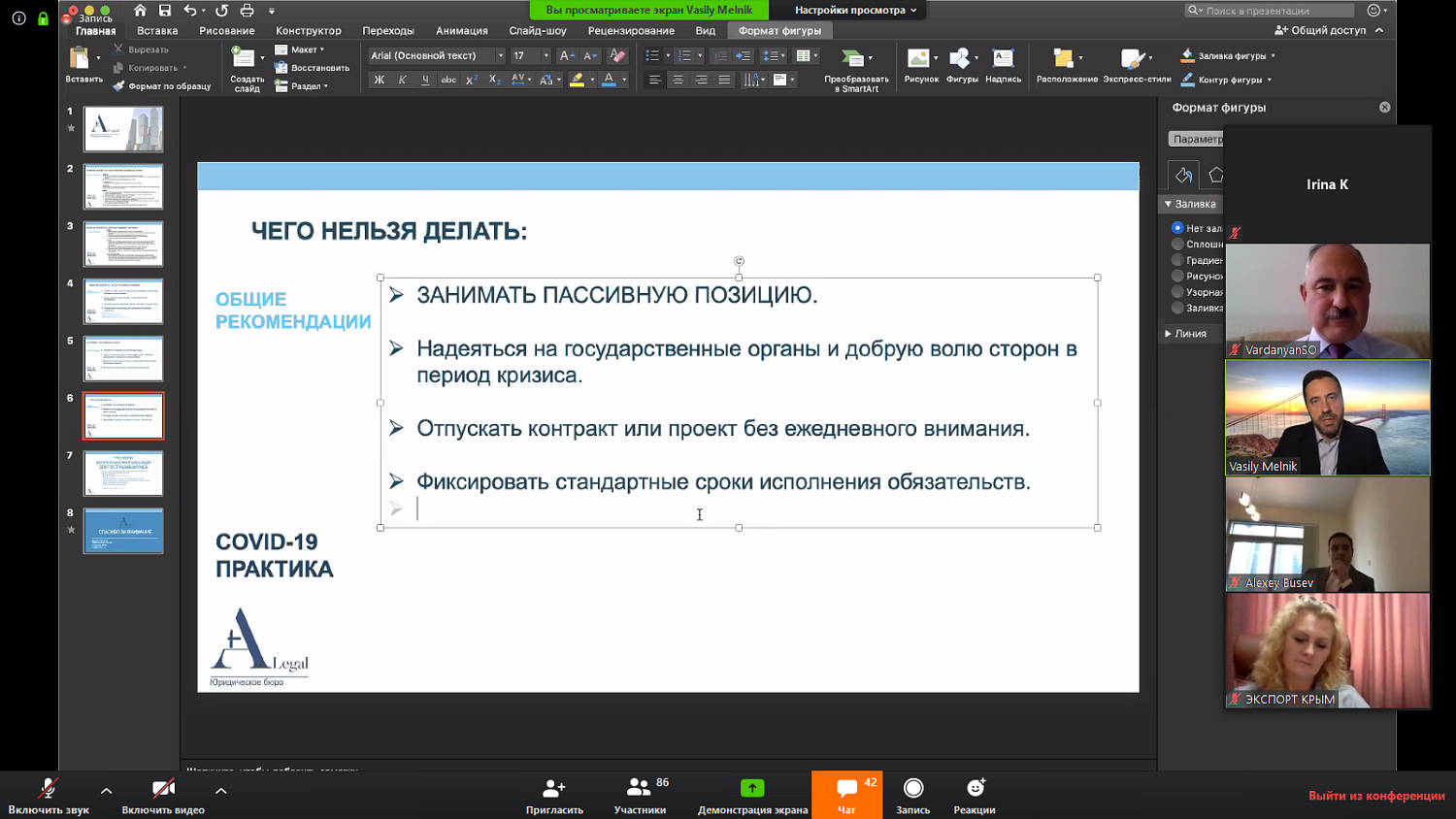This screenshot has width=1456, height=819.
Task: Decrease font size with A▼ icon
Action: 590,56
